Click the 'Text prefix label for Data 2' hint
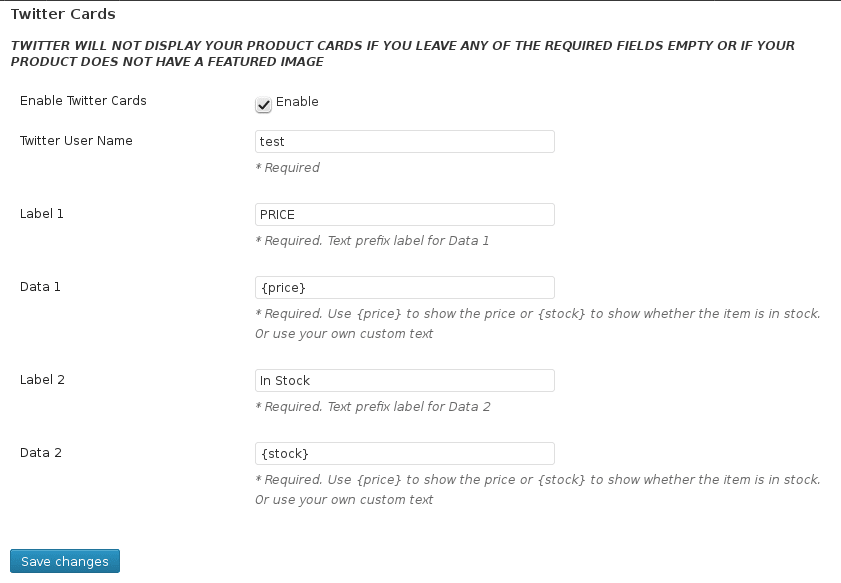The width and height of the screenshot is (841, 583). point(409,407)
